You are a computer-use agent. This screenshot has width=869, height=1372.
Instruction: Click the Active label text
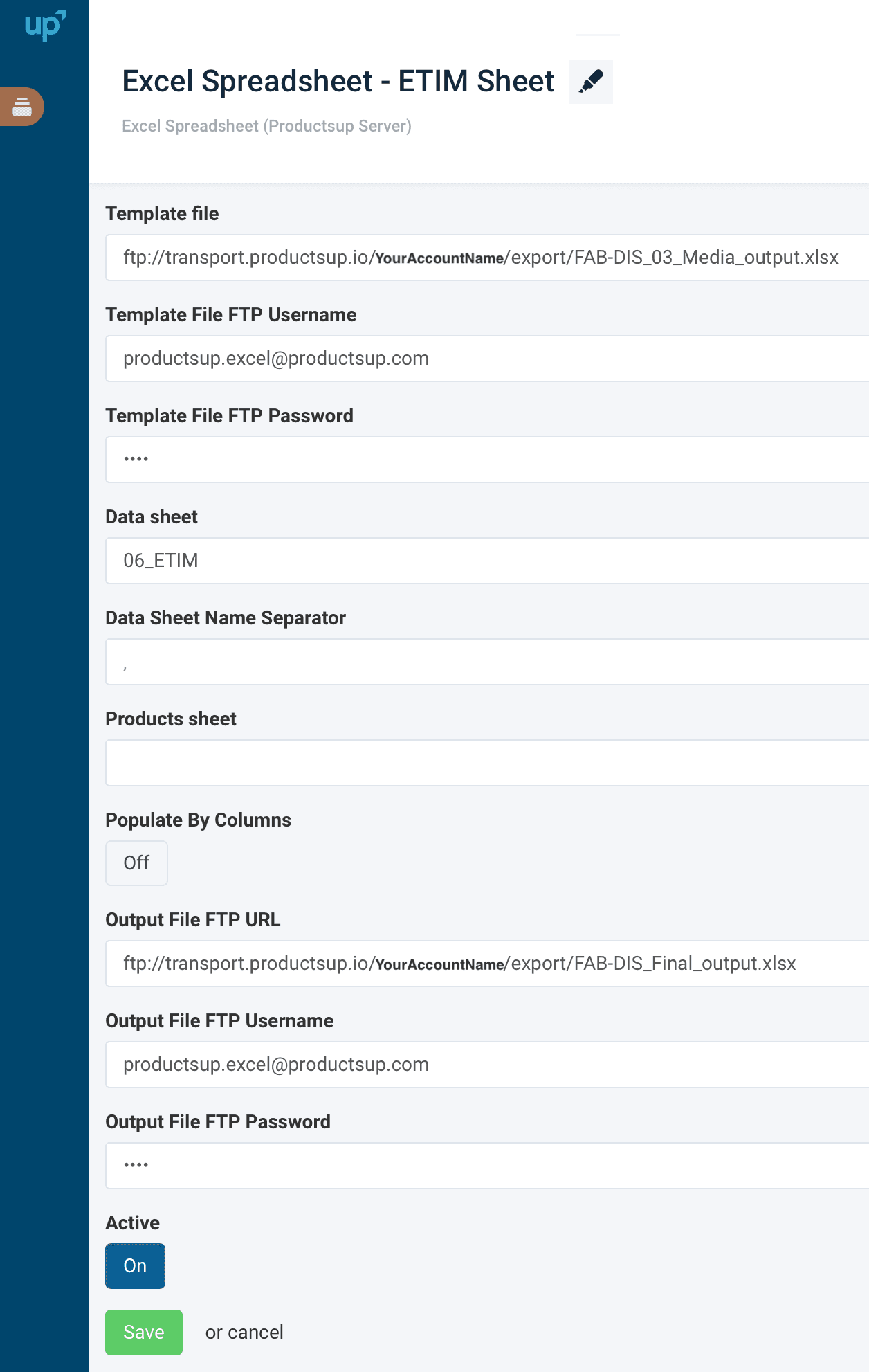click(x=132, y=1223)
